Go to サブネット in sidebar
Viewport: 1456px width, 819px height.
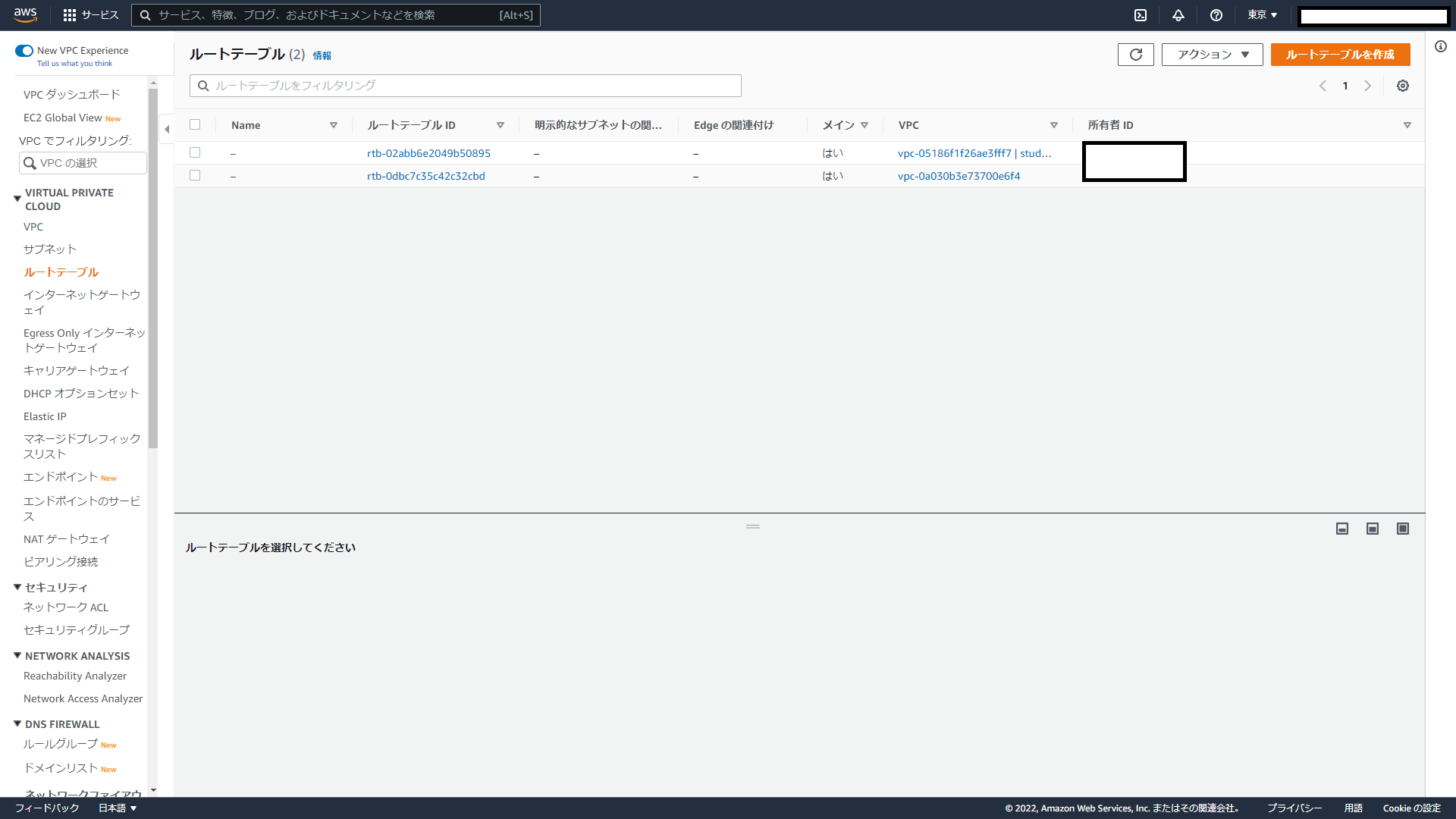[x=50, y=249]
